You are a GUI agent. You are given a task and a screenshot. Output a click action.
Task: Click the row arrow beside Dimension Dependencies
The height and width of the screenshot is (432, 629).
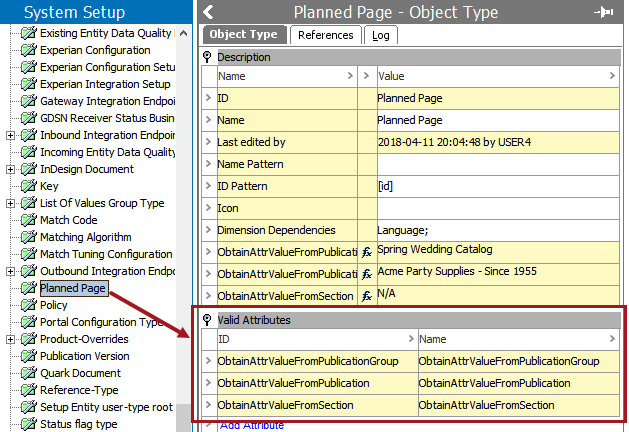[x=208, y=230]
